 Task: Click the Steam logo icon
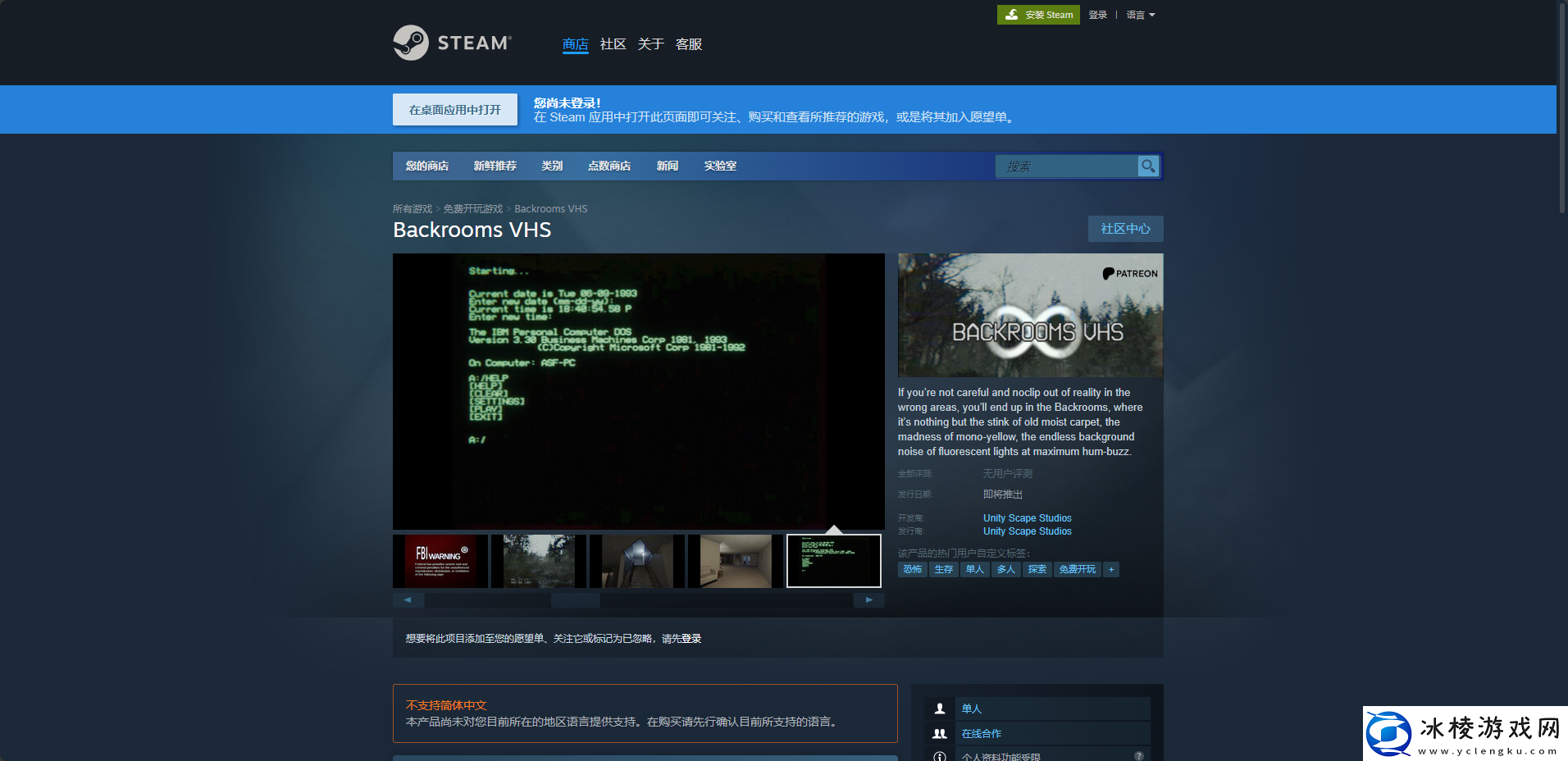click(411, 43)
